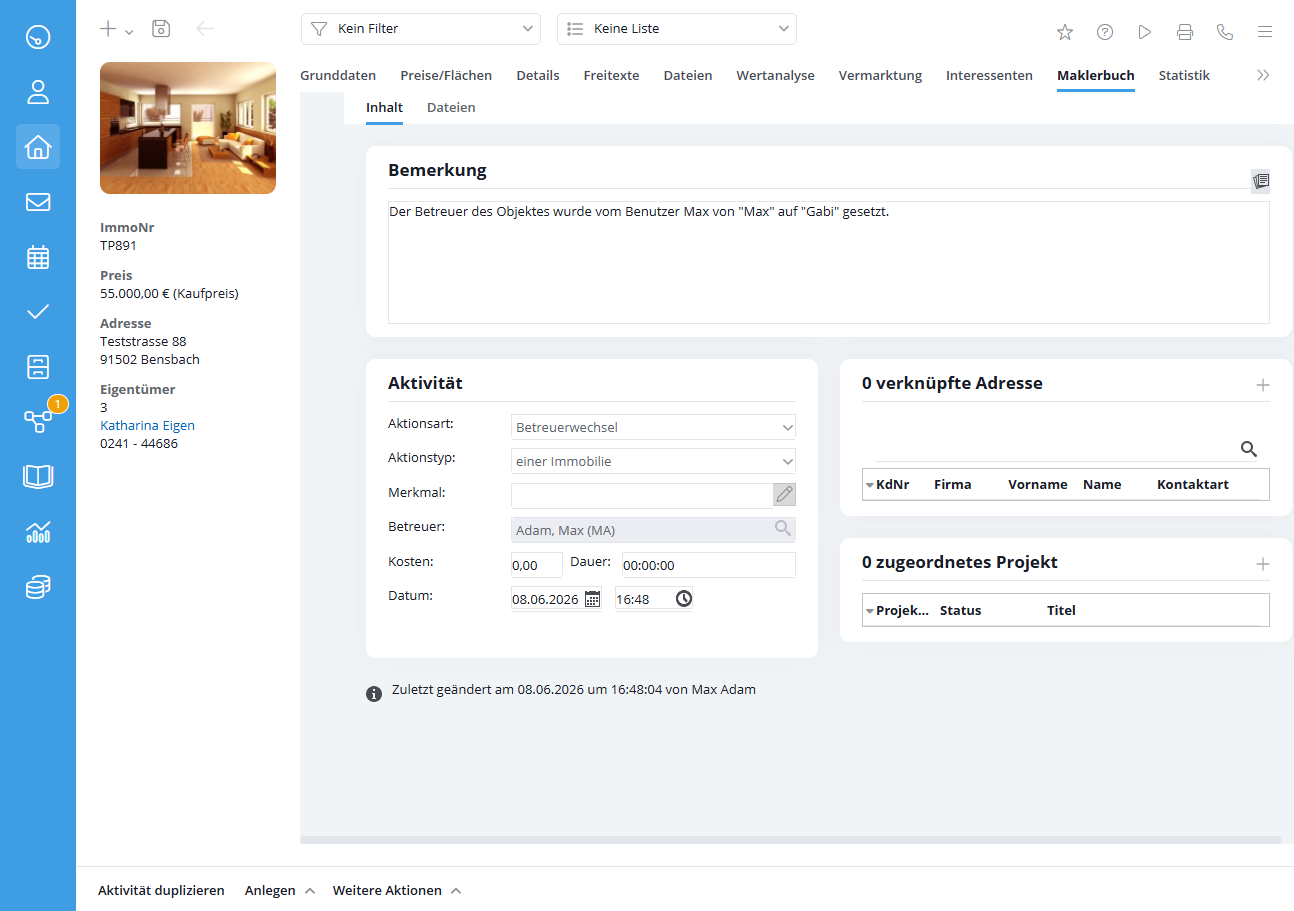Click the plus icon to create new
The width and height of the screenshot is (1294, 911).
tap(108, 29)
